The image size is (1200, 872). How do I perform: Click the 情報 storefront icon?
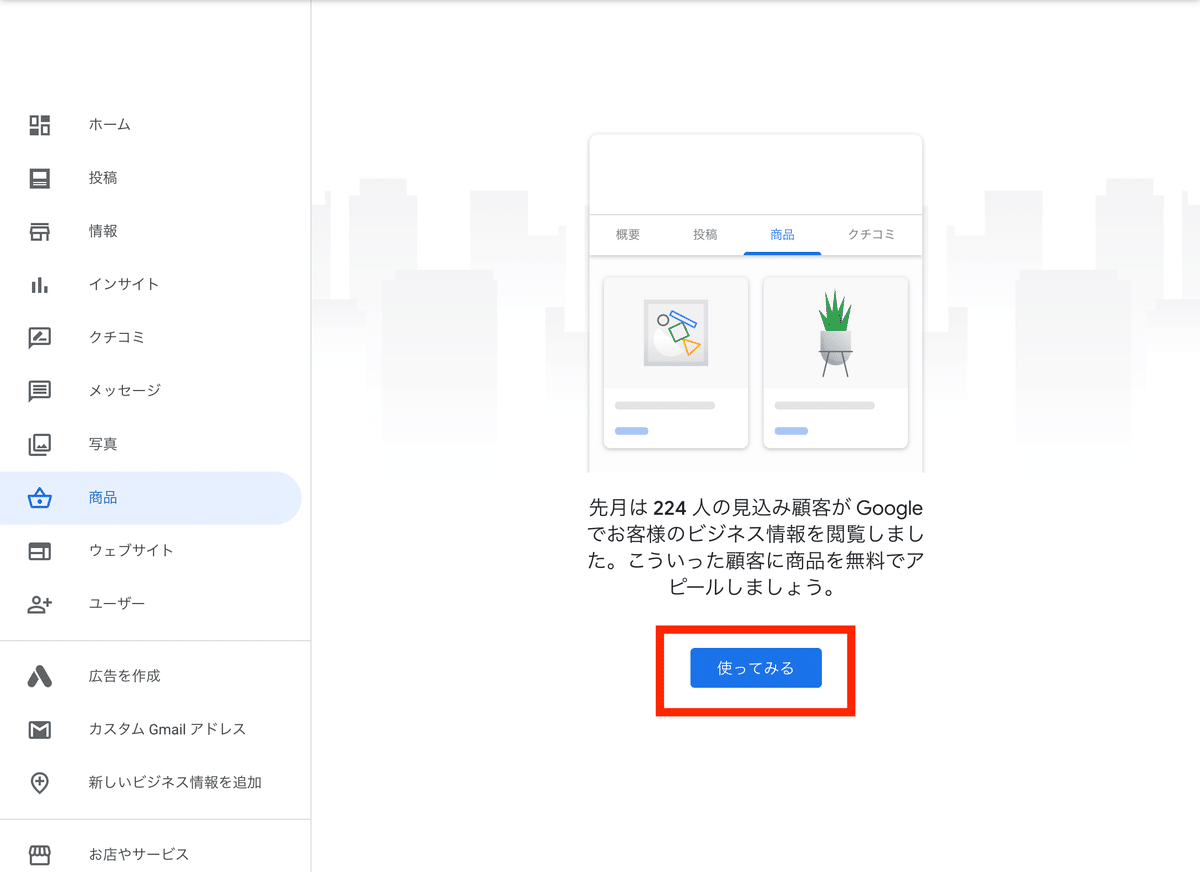tap(39, 231)
